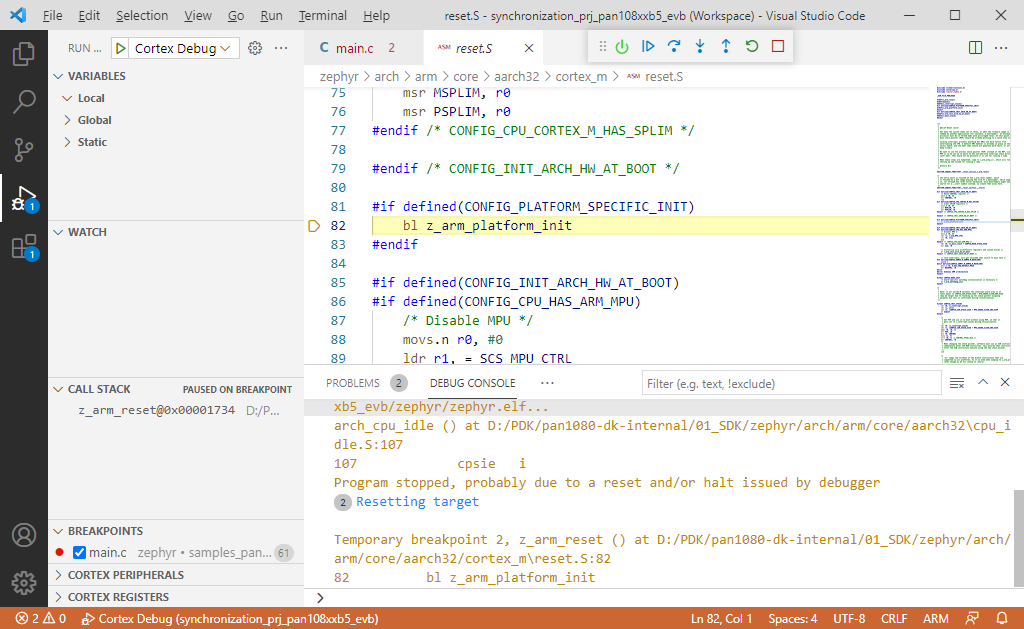1024x629 pixels.
Task: Click errors and warnings count in status bar
Action: pyautogui.click(x=40, y=618)
